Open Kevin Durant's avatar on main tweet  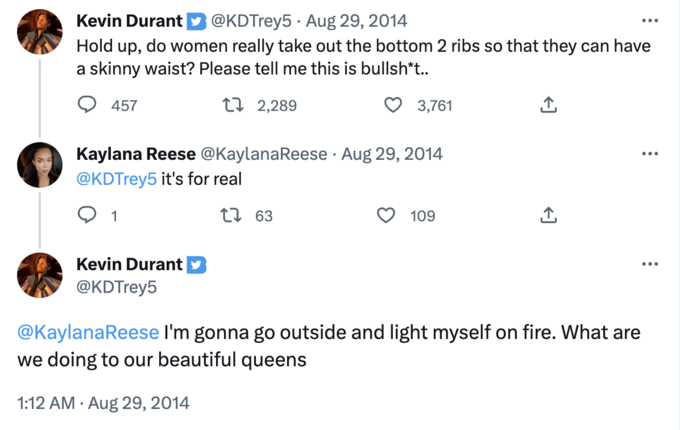pyautogui.click(x=39, y=275)
